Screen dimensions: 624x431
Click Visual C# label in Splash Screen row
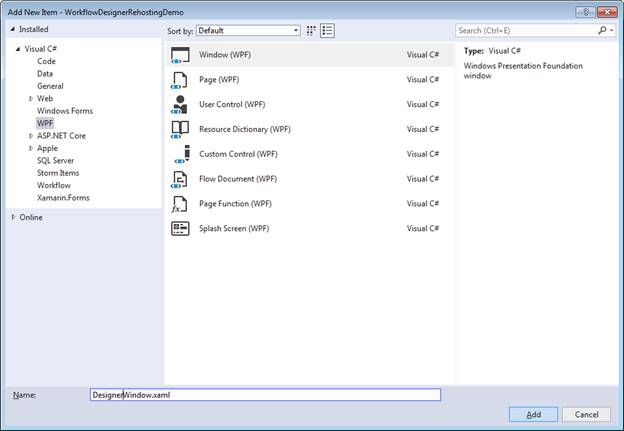[x=423, y=228]
